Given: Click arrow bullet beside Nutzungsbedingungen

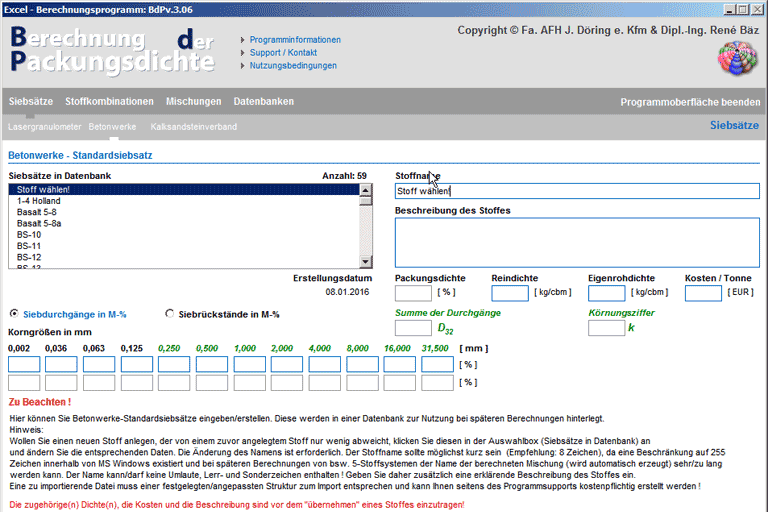Looking at the screenshot, I should click(242, 66).
